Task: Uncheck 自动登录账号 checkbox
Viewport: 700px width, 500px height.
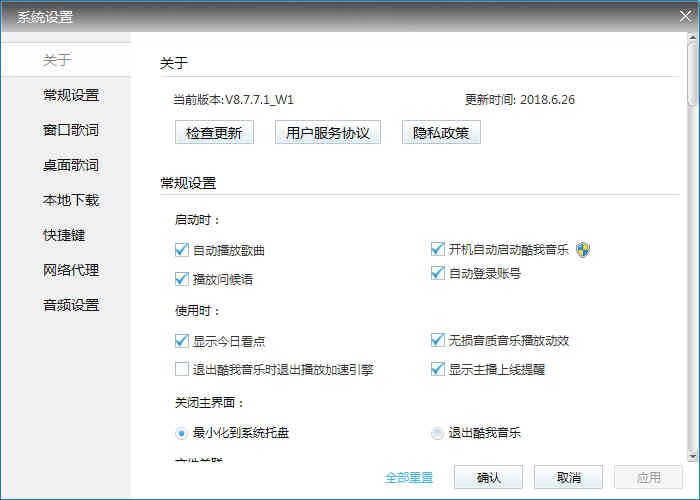Action: click(437, 273)
